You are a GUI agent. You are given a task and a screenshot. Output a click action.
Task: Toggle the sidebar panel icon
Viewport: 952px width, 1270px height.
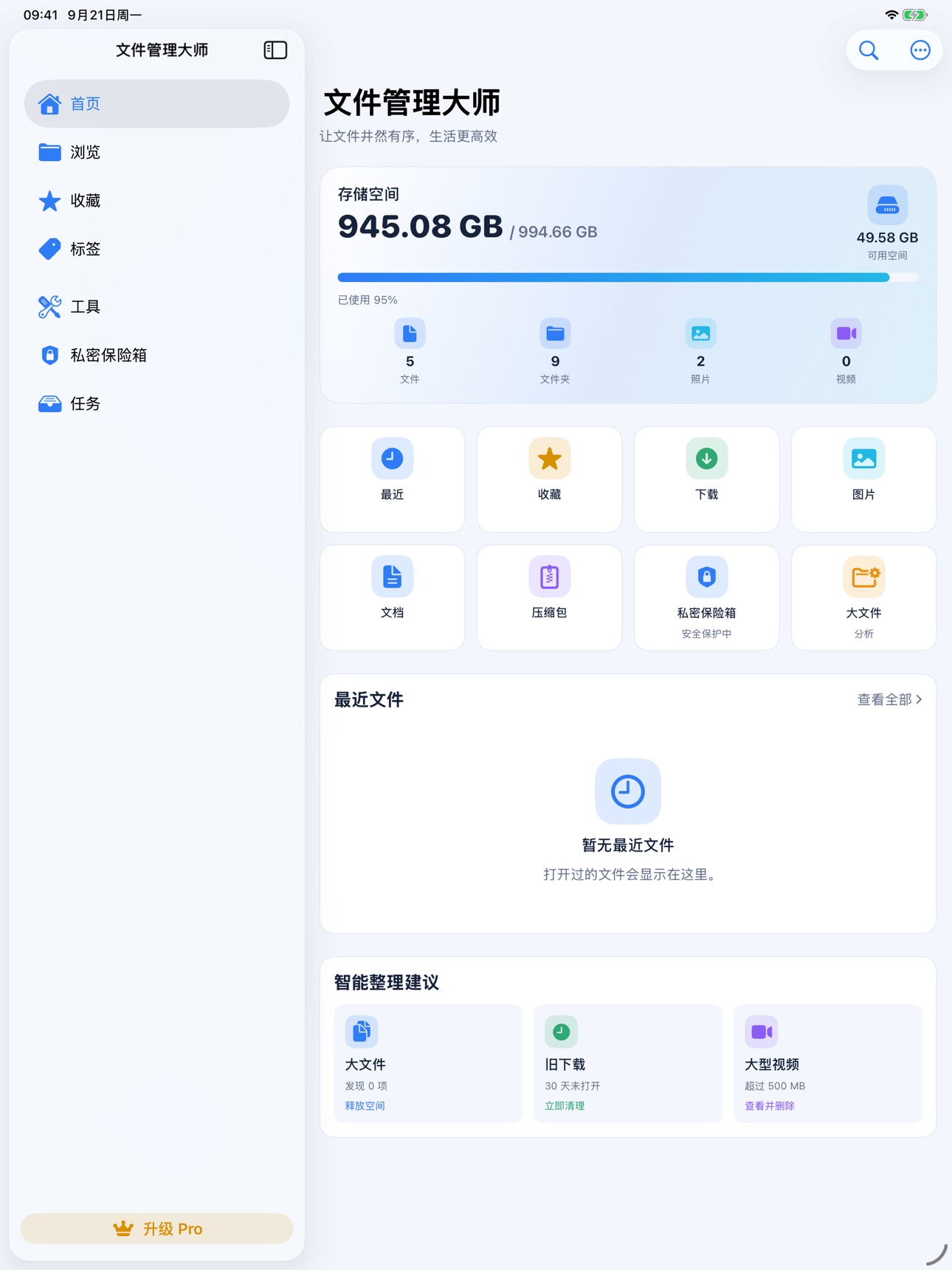[275, 50]
